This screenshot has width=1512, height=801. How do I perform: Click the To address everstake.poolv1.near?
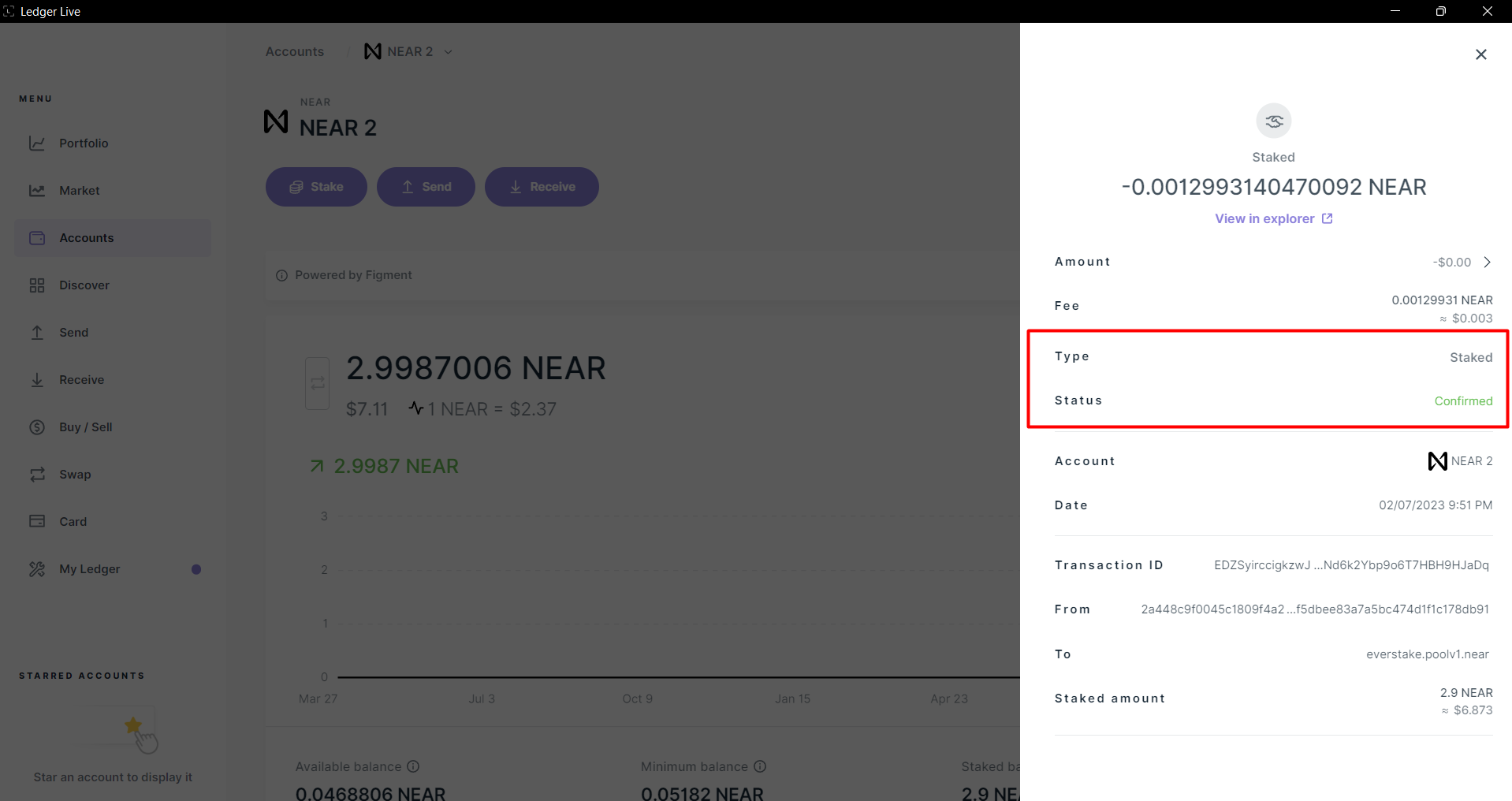coord(1428,654)
